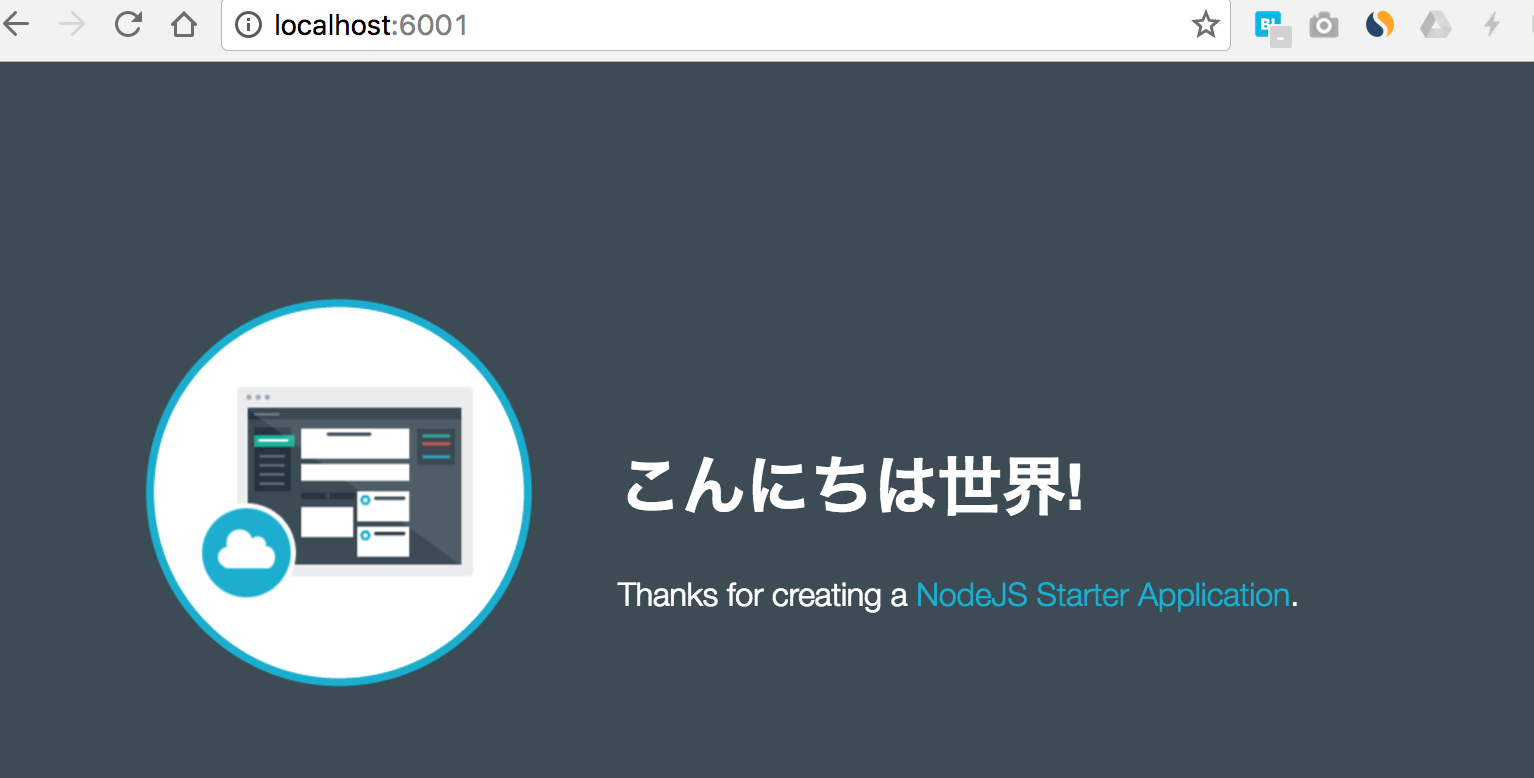Viewport: 1534px width, 778px height.
Task: Bookmark this page with the star
Action: coord(1205,24)
